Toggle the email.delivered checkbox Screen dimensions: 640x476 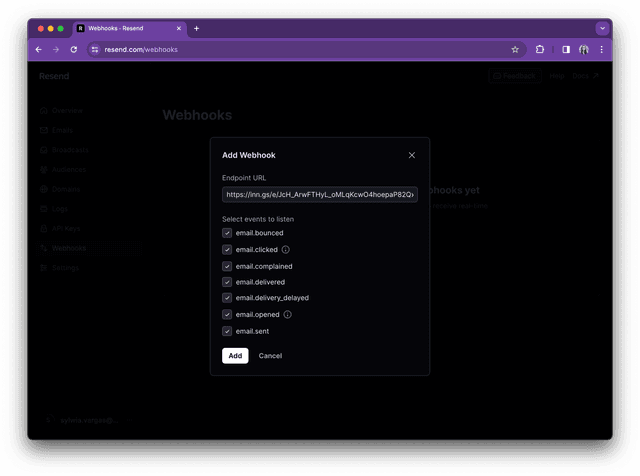click(x=227, y=282)
